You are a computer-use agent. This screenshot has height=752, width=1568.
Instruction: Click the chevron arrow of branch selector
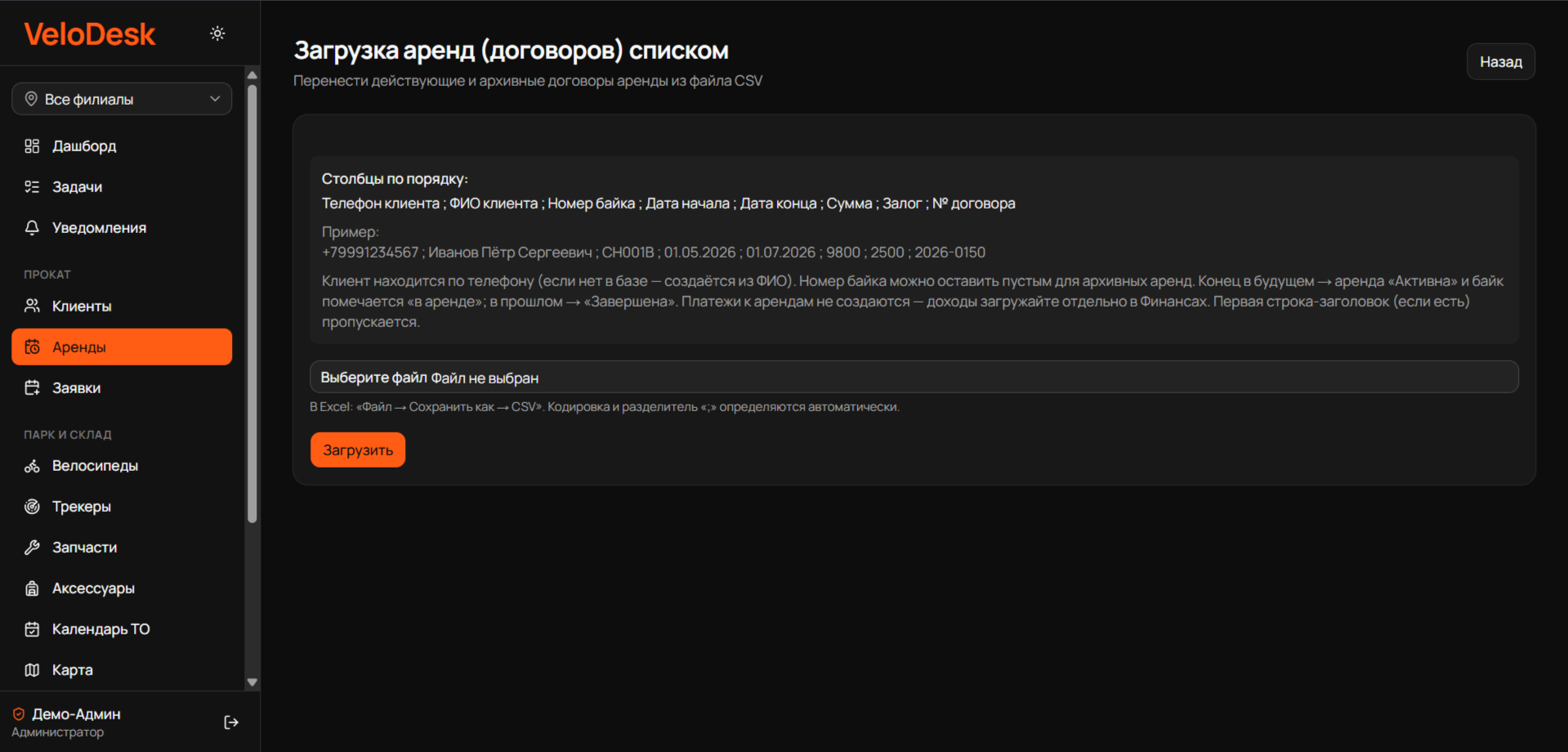[215, 99]
